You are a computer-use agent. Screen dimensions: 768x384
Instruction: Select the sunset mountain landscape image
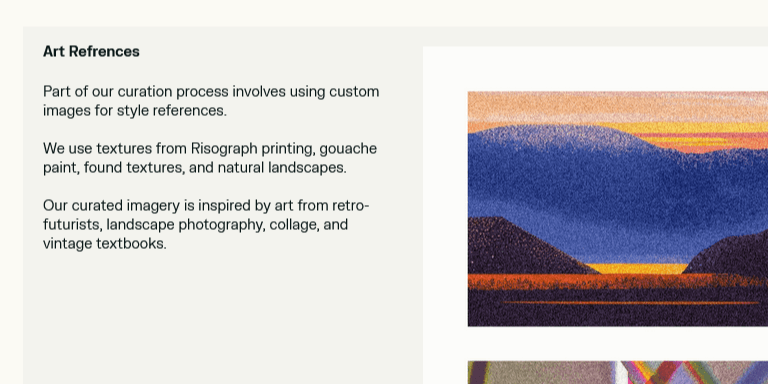click(x=618, y=209)
